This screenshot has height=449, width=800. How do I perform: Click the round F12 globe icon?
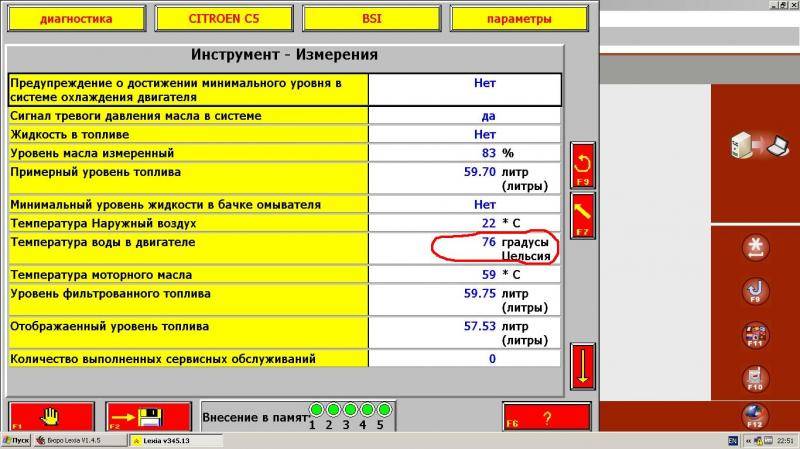pos(755,415)
